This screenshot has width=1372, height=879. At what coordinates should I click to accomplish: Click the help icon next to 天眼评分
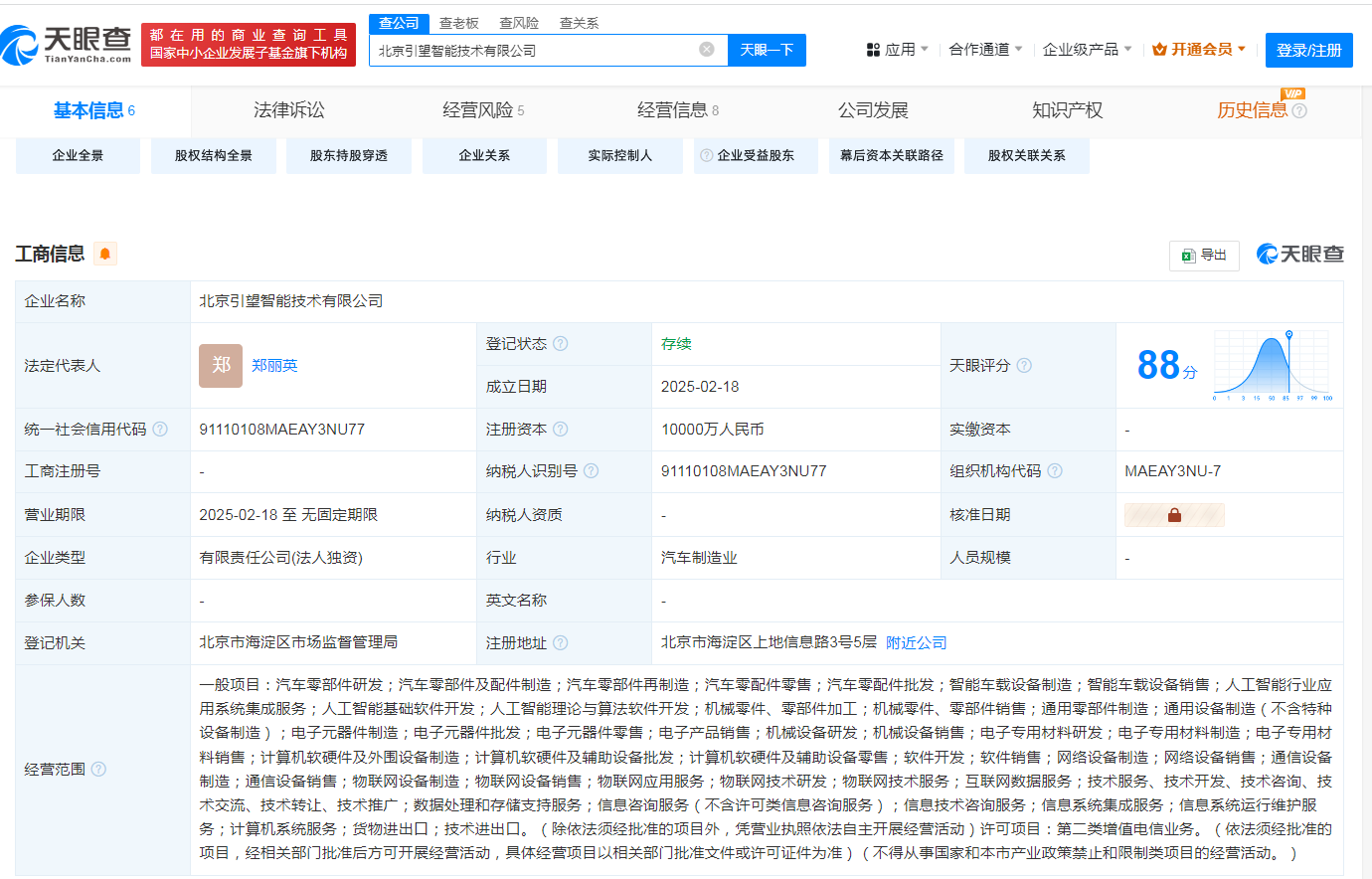1024,366
